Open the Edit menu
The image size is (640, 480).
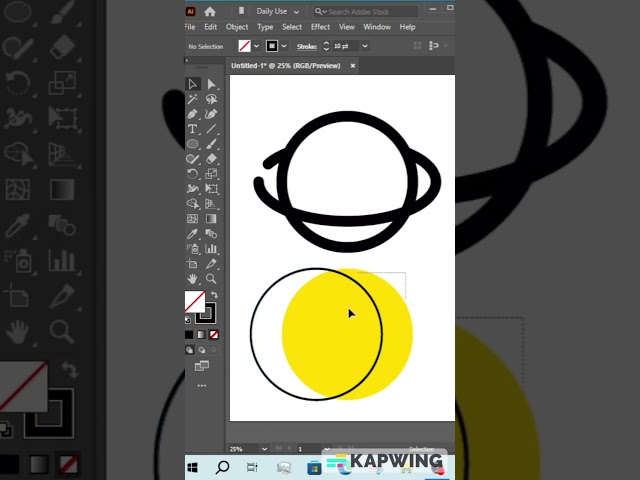point(211,27)
